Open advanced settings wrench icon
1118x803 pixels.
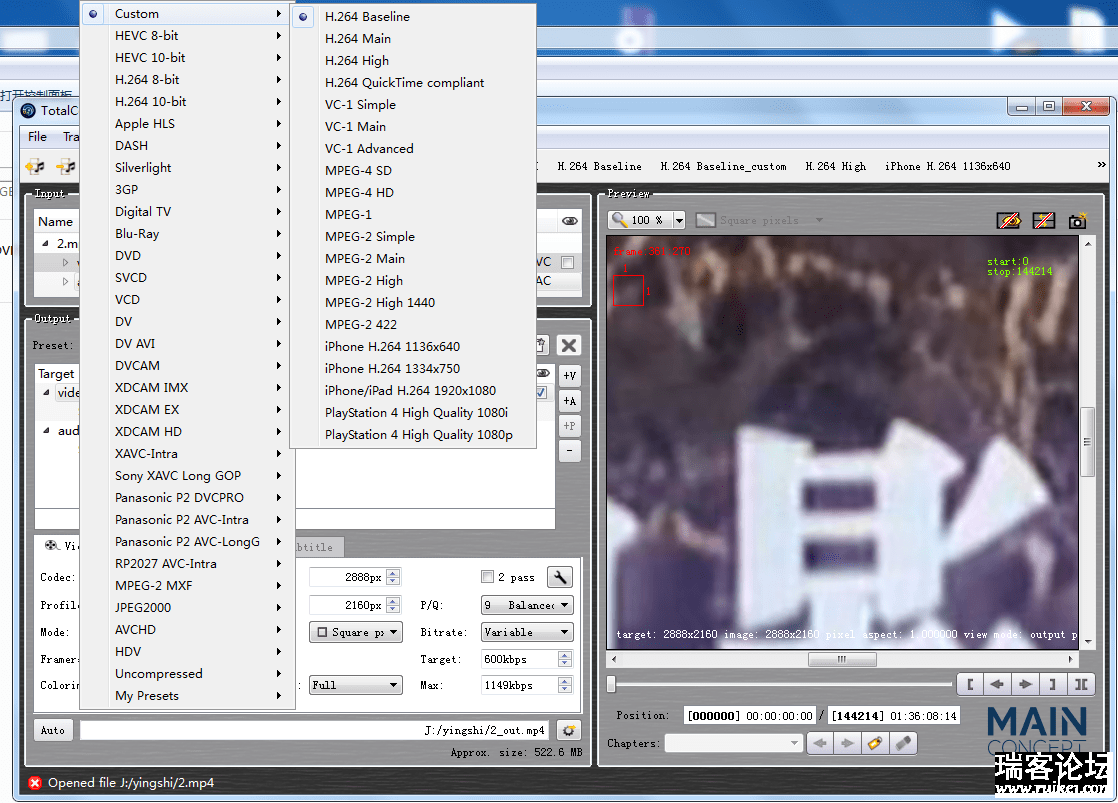pos(560,577)
